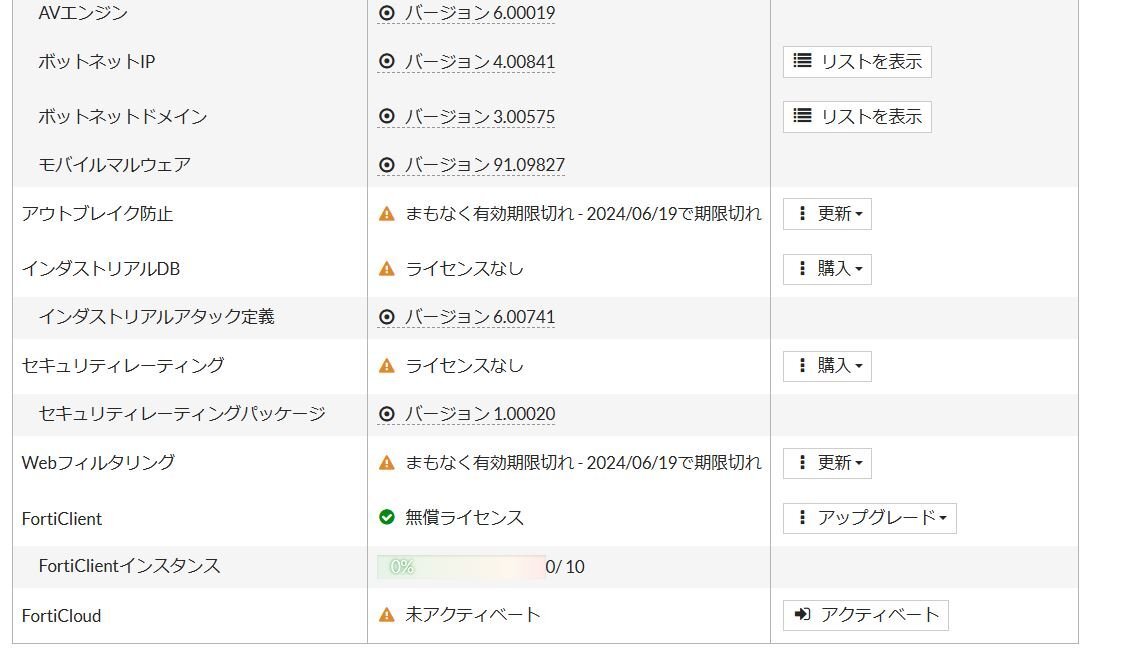Show the list for ボットネットIP
Screen dimensions: 1132x662
coord(857,62)
